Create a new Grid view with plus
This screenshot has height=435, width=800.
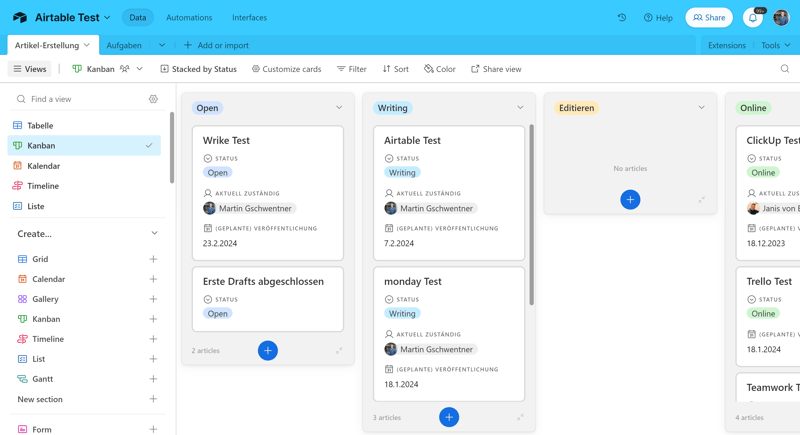[153, 259]
